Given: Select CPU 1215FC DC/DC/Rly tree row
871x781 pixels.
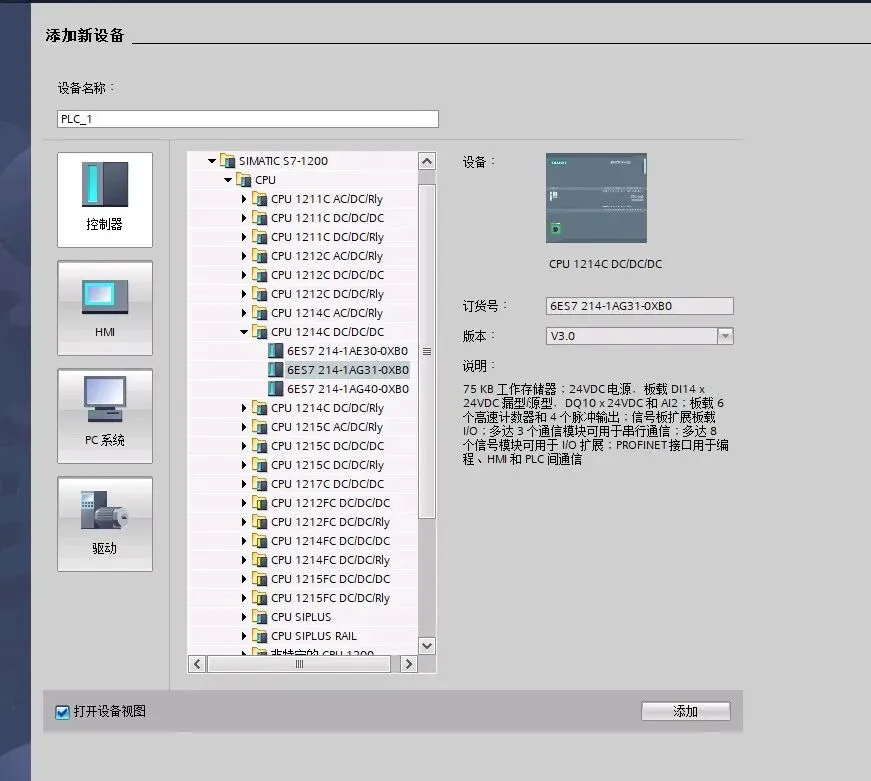Looking at the screenshot, I should pos(331,598).
